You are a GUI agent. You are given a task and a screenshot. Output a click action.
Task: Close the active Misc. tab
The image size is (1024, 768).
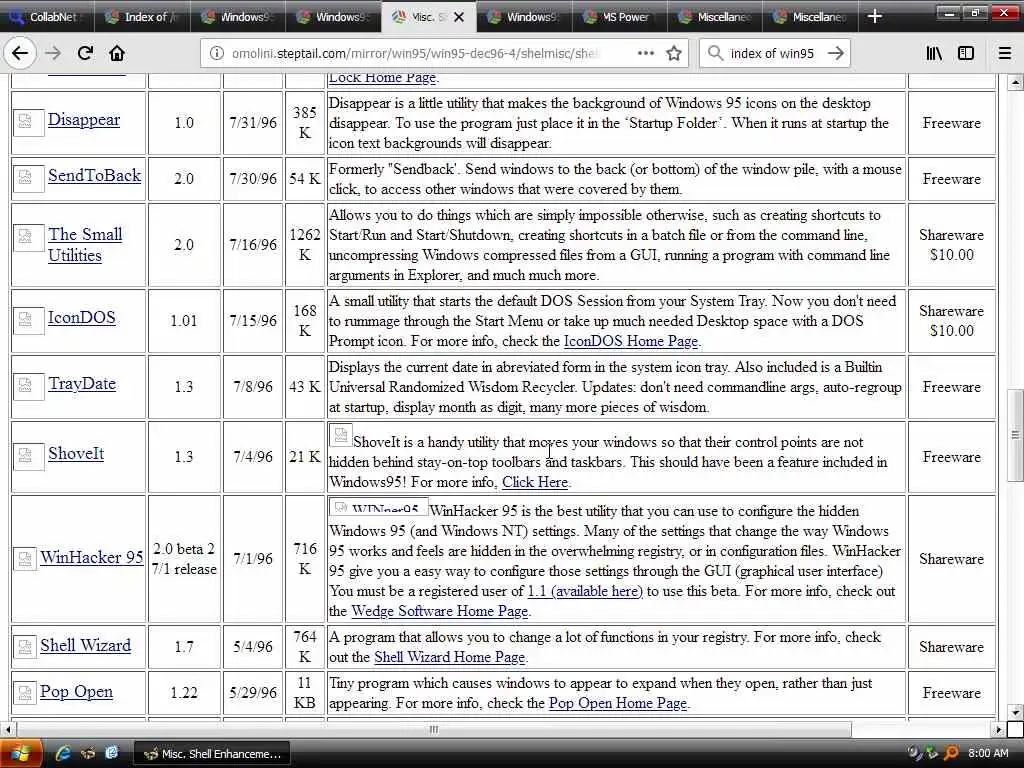point(459,17)
